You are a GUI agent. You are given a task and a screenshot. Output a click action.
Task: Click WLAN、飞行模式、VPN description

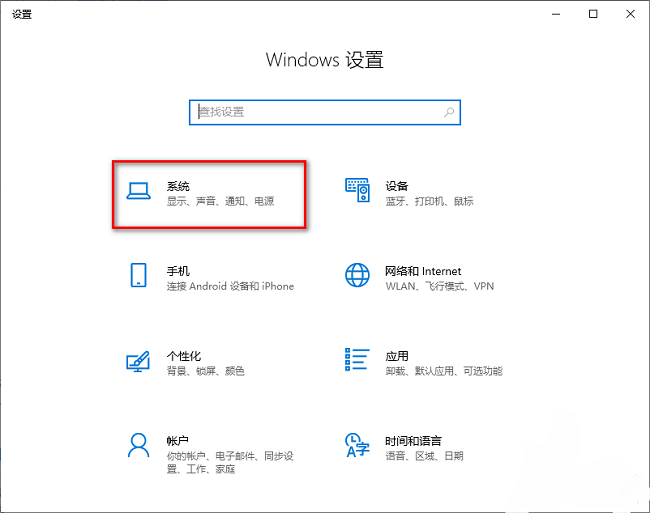tap(440, 286)
